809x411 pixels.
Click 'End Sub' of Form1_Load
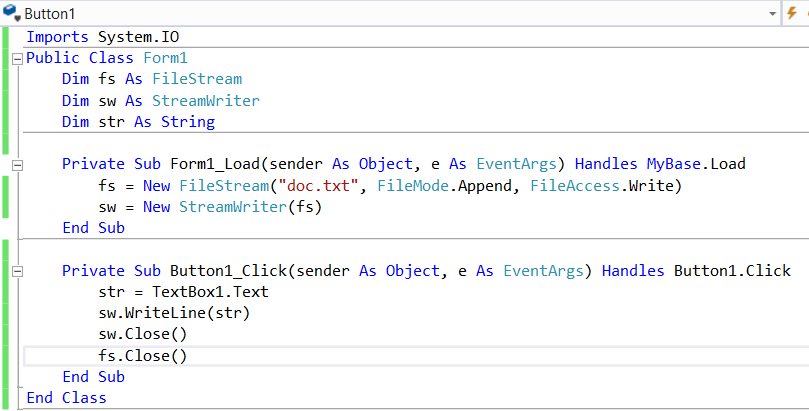point(93,227)
